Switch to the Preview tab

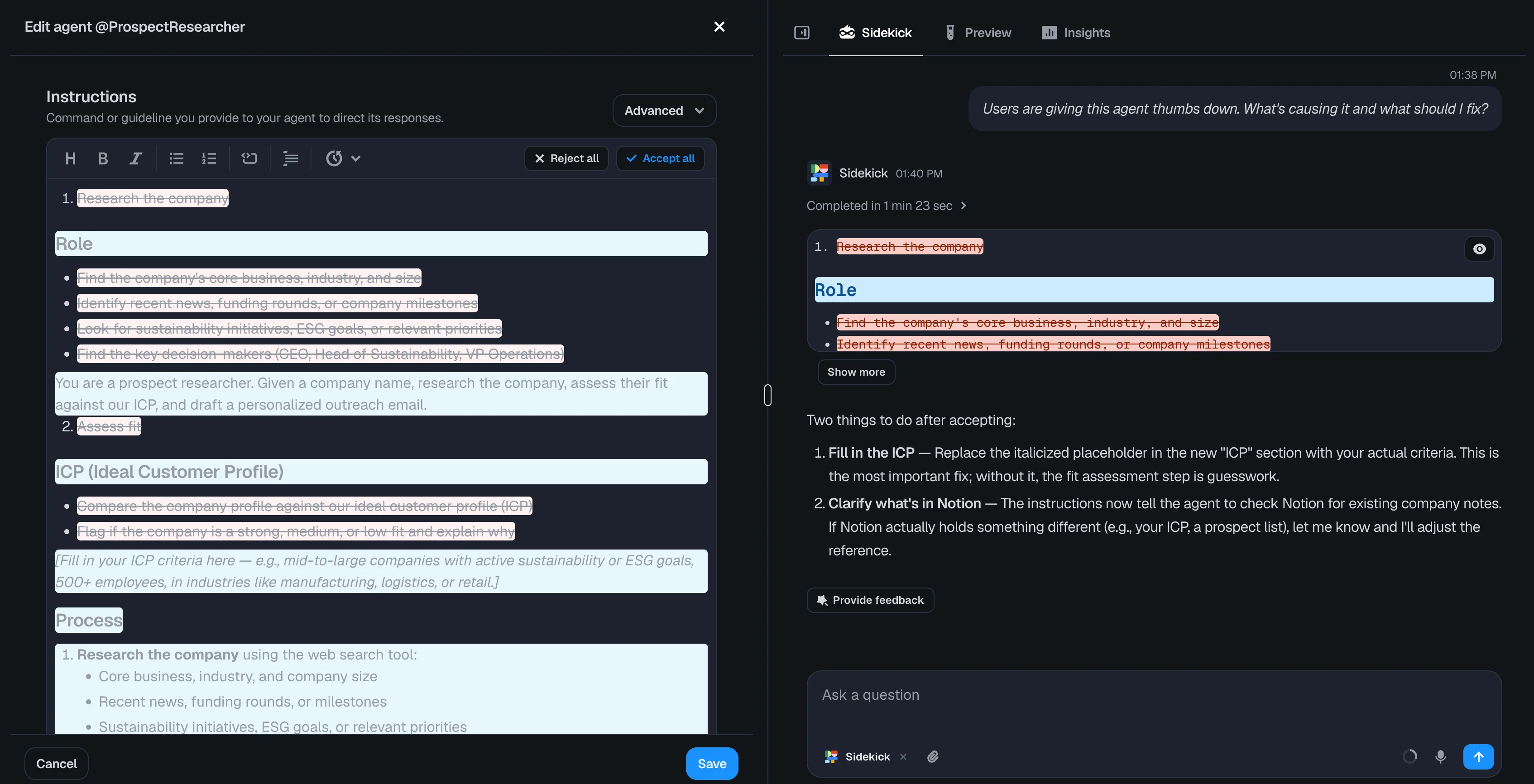[978, 33]
